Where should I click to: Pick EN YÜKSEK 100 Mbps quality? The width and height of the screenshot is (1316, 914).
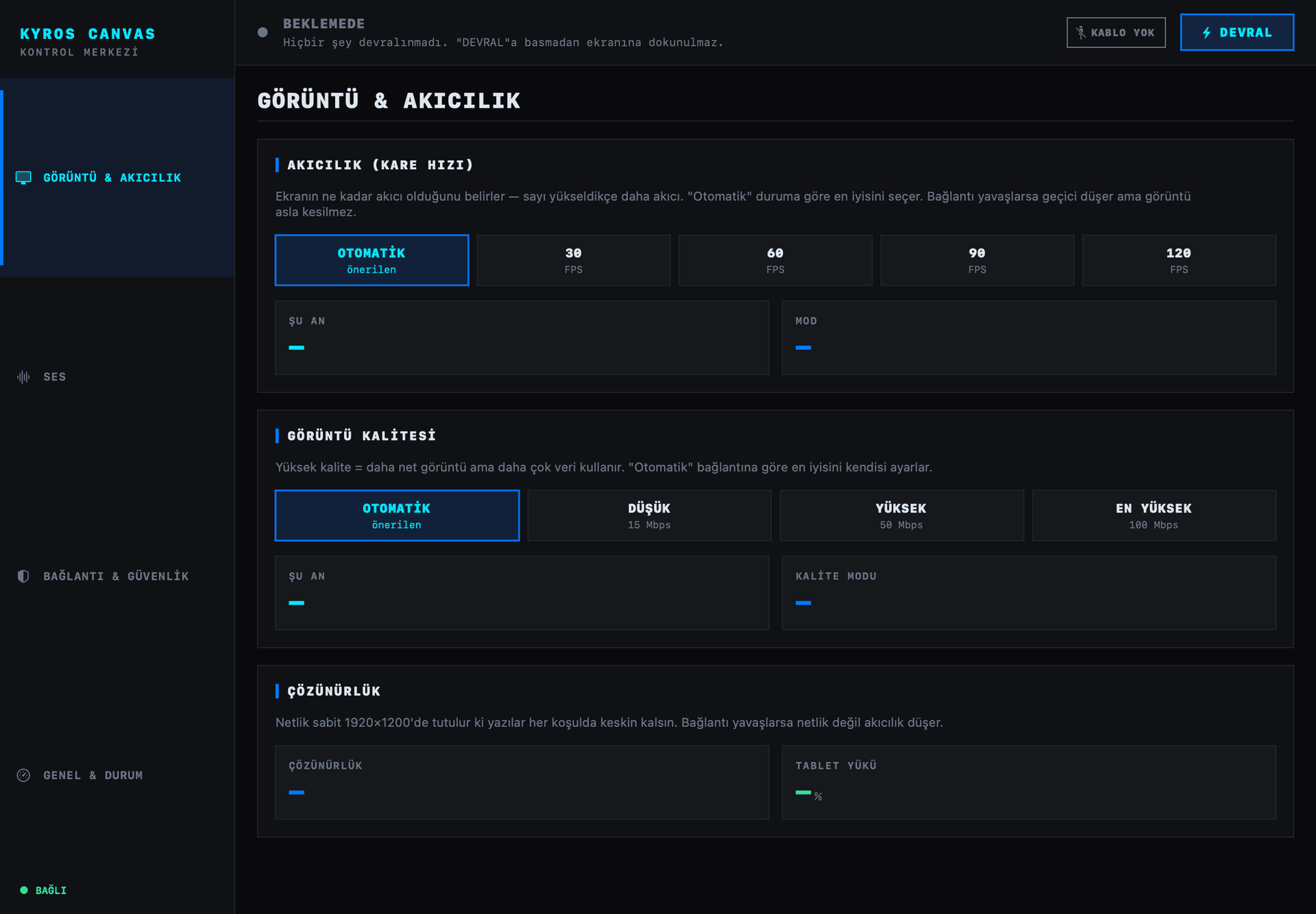point(1154,515)
